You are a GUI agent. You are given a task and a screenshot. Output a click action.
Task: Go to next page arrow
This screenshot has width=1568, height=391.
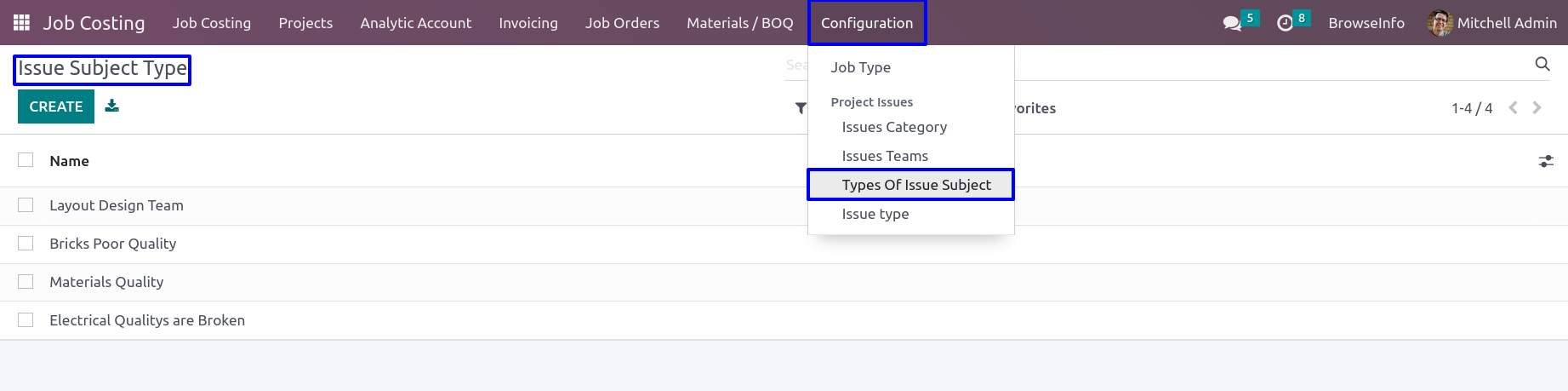point(1537,107)
